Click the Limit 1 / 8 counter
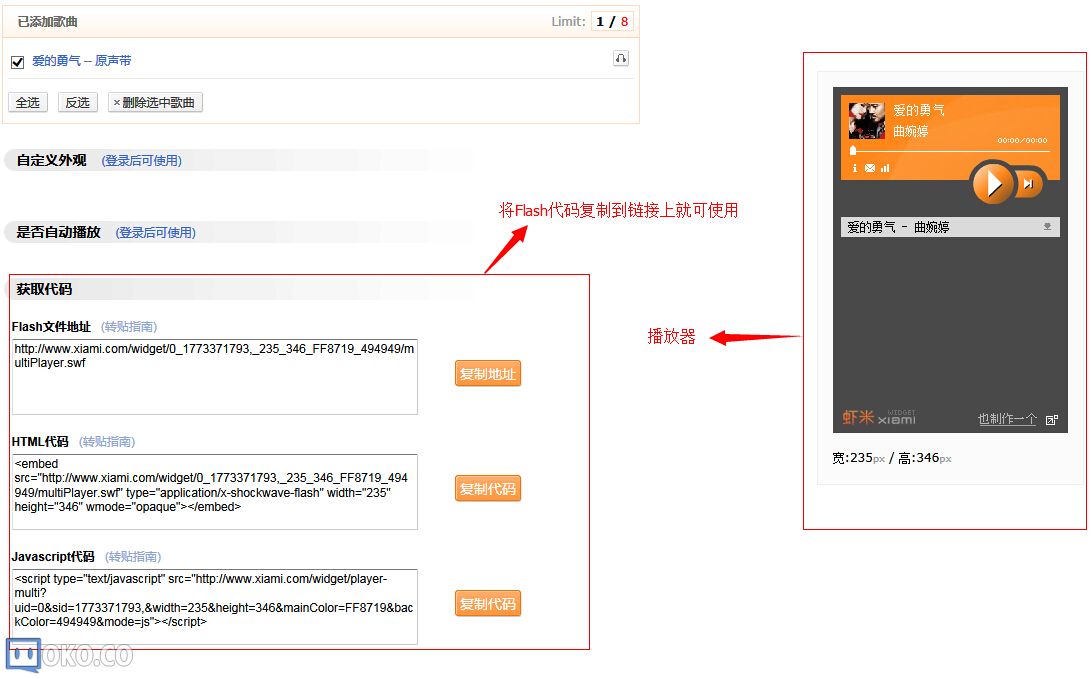The image size is (1091, 679). pyautogui.click(x=612, y=22)
